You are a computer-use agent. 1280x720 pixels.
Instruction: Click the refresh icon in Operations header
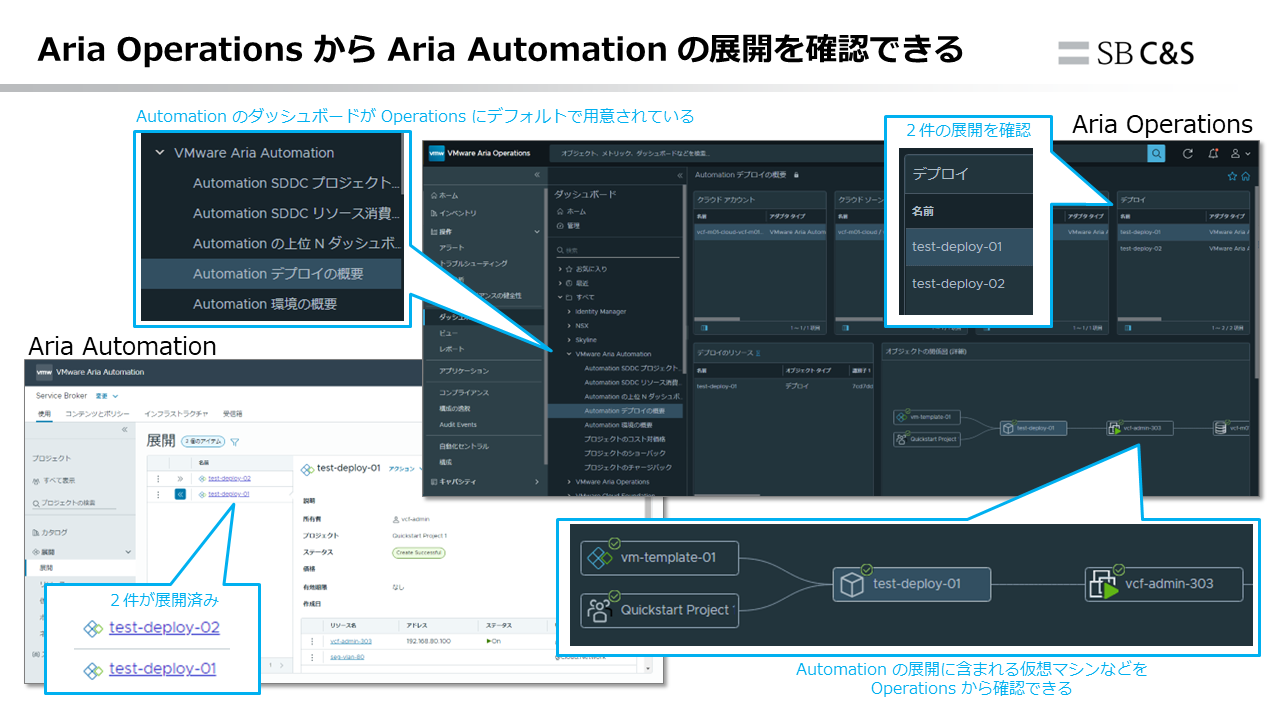point(1188,153)
